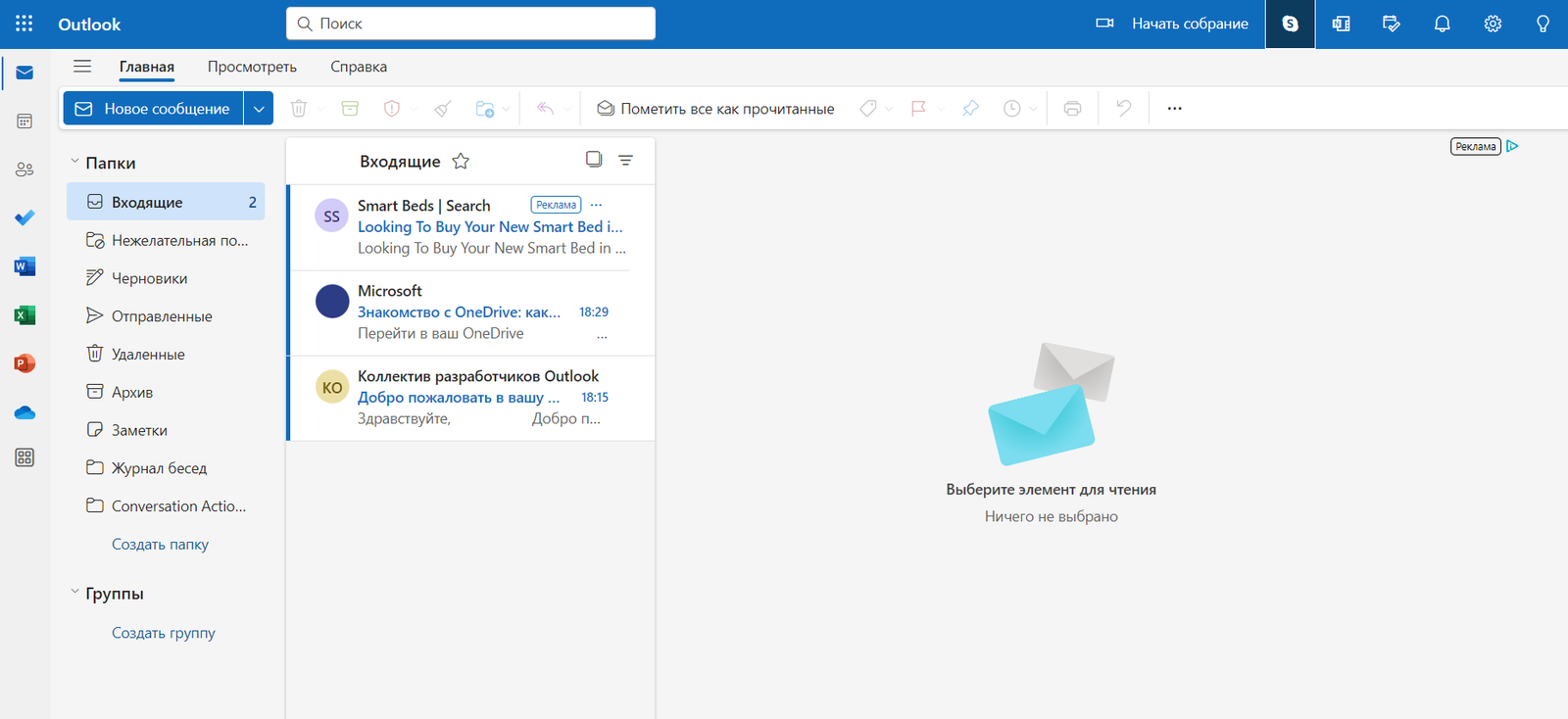The image size is (1568, 719).
Task: Open Skype icon in header
Action: [1291, 24]
